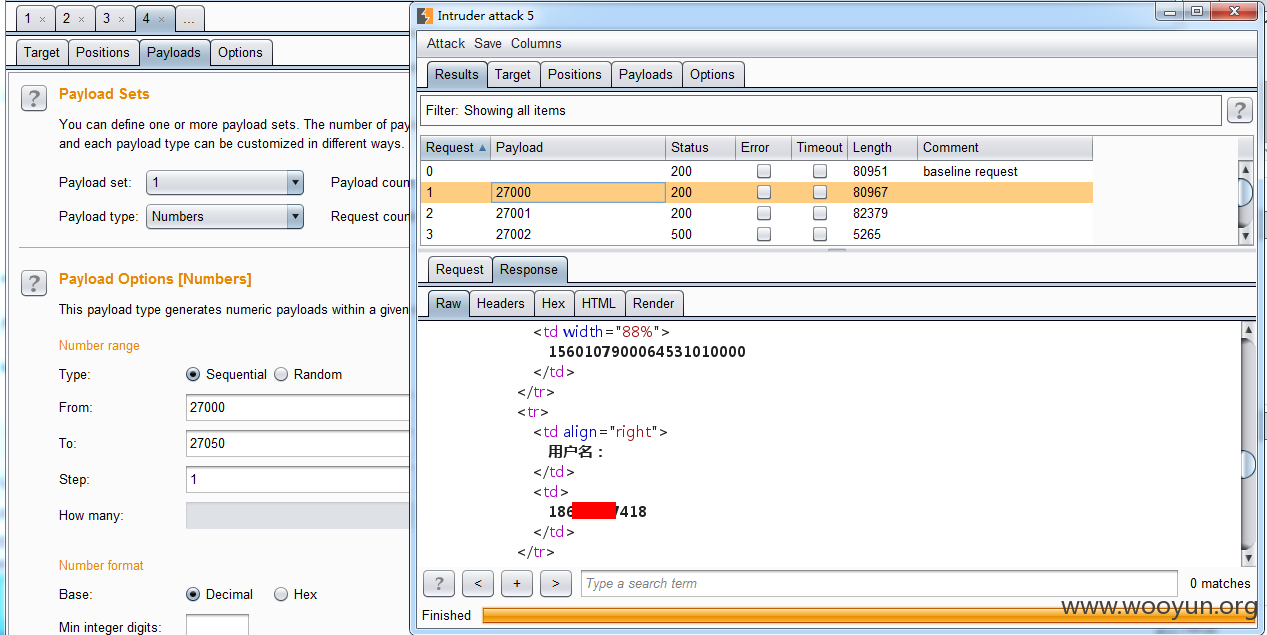Screen dimensions: 1267x635
Task: Open the Positions tab in main window
Action: pyautogui.click(x=103, y=52)
